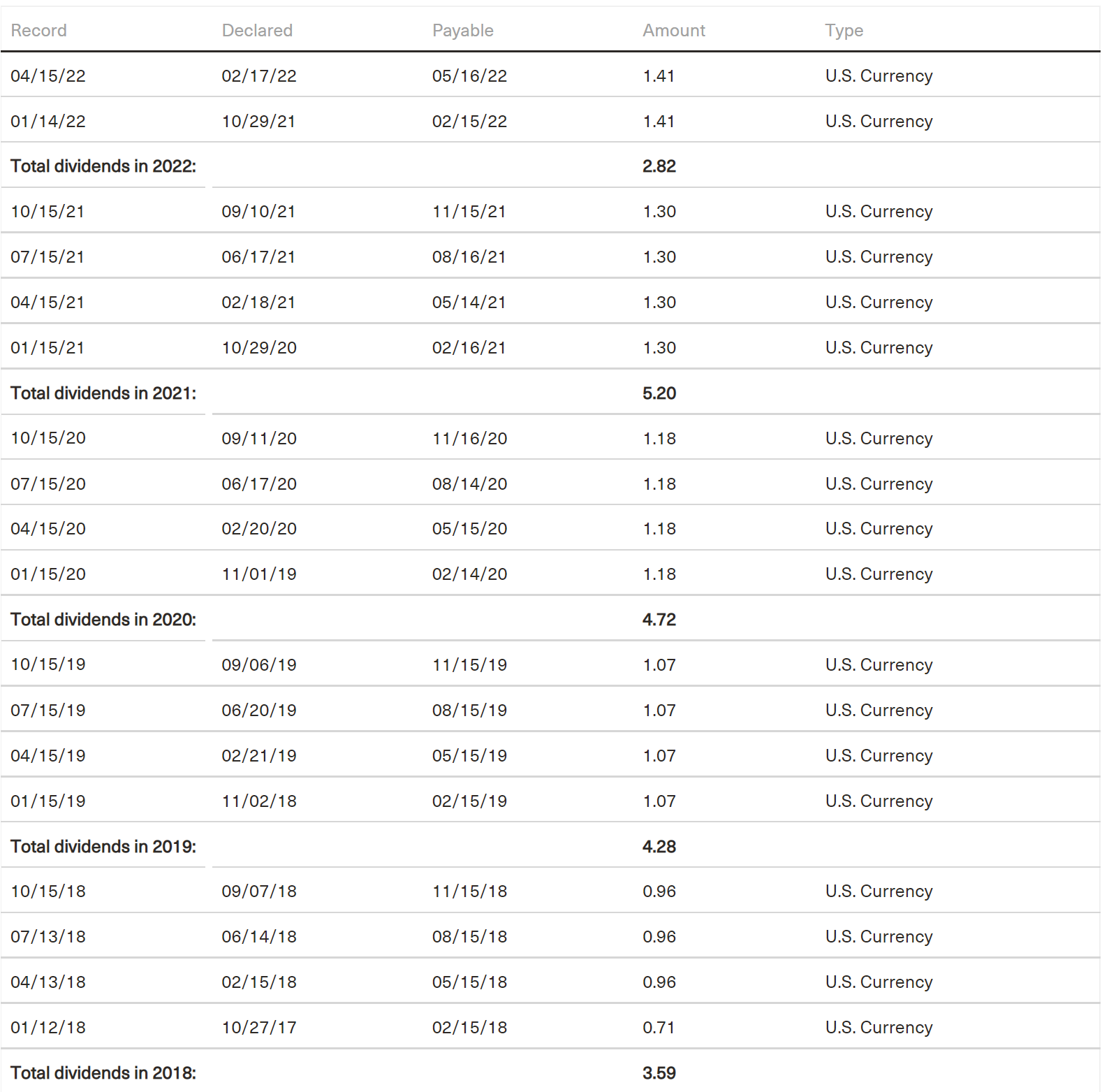The image size is (1102, 1092).
Task: Click Total dividends in 2019 label
Action: 103,847
